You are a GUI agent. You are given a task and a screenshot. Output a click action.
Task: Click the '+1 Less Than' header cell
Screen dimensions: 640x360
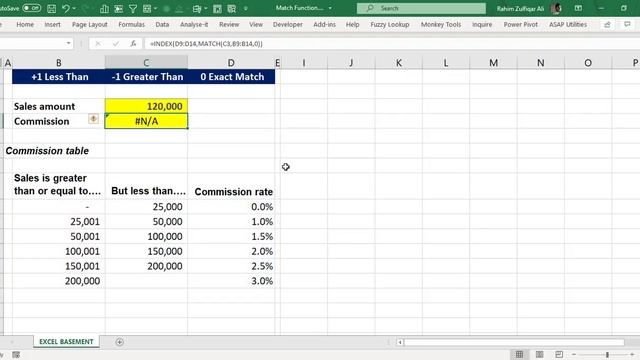click(x=58, y=77)
